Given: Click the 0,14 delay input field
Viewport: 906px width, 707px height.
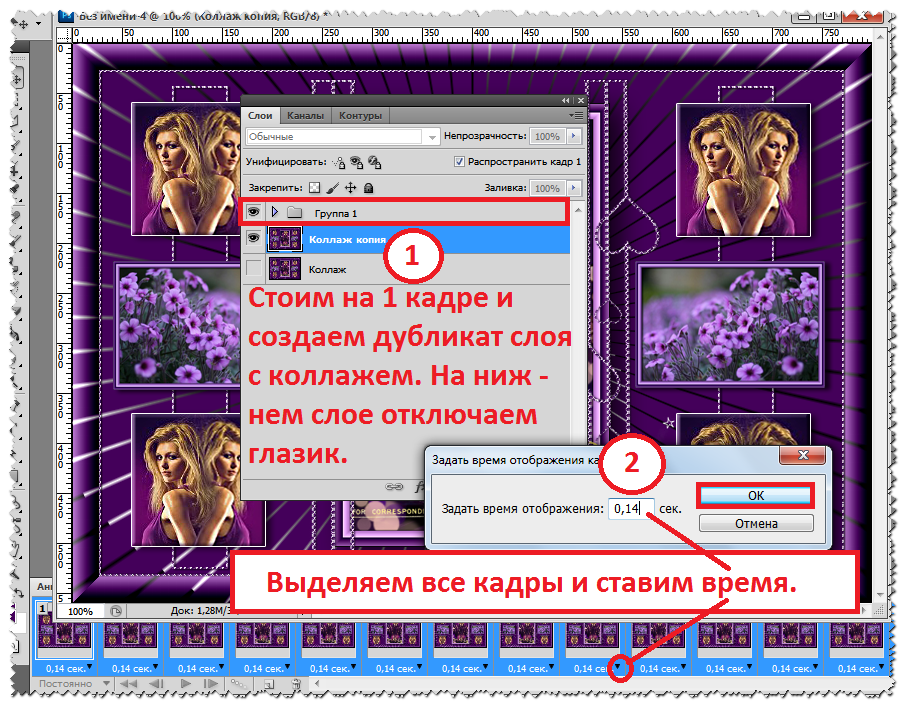Looking at the screenshot, I should pyautogui.click(x=631, y=509).
